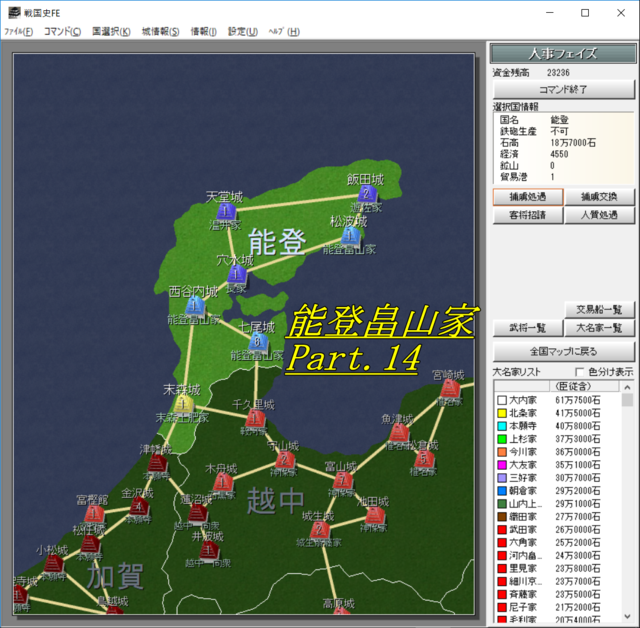Viewport: 640px width, 628px height.
Task: Click the 捕虜交換 button
Action: click(599, 197)
